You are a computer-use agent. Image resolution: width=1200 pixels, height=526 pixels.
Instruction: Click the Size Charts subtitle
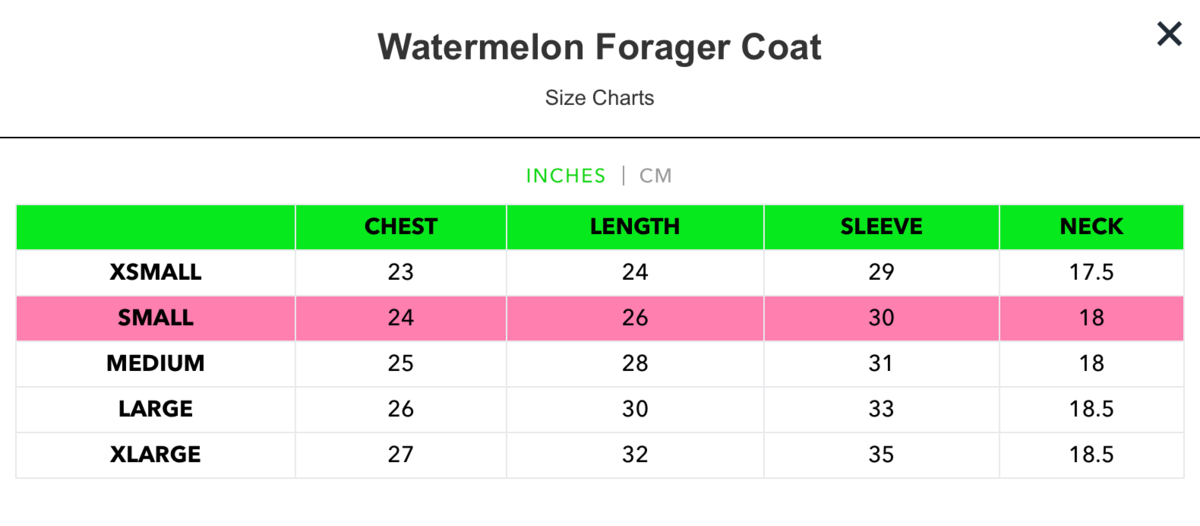coord(600,98)
